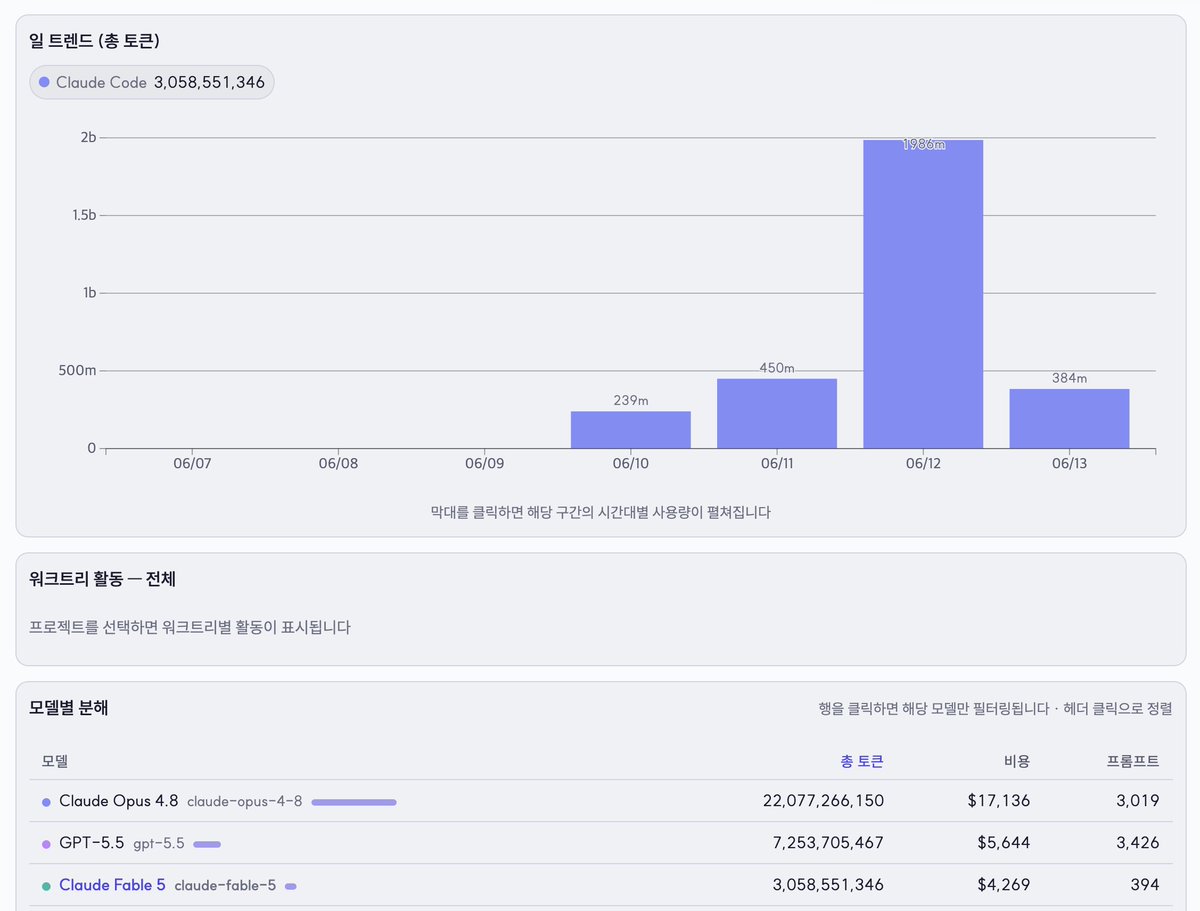Click the GPT-5.5 purple color dot
The image size is (1200, 911).
pyautogui.click(x=46, y=844)
